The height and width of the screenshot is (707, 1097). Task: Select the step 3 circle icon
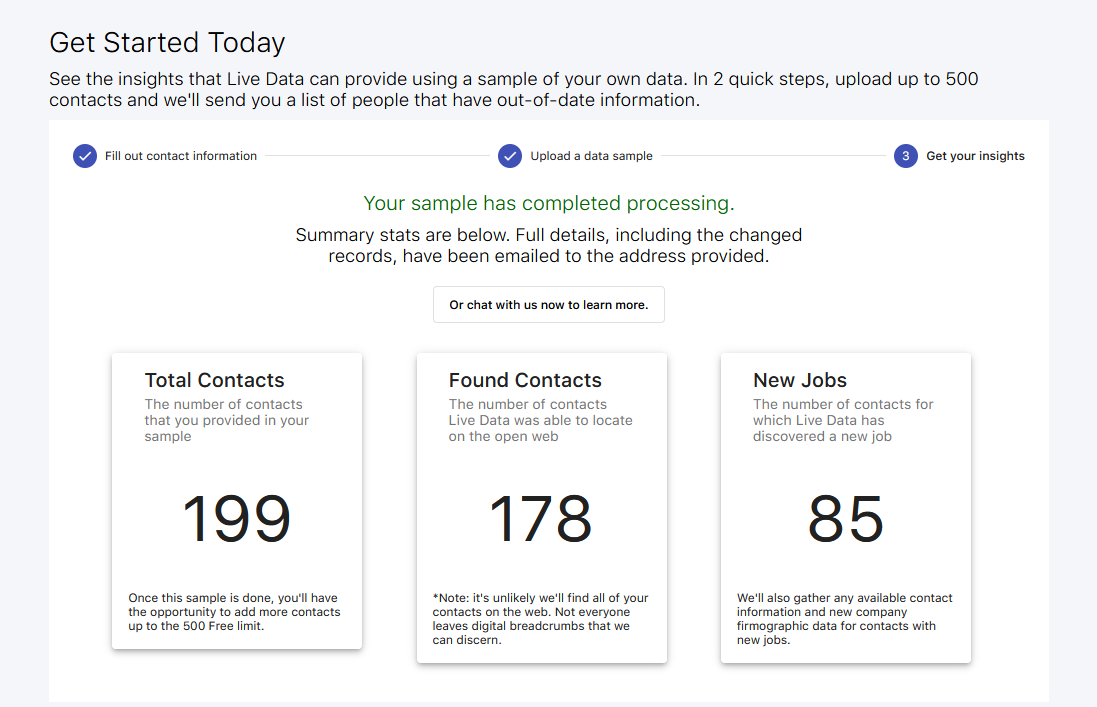(904, 156)
